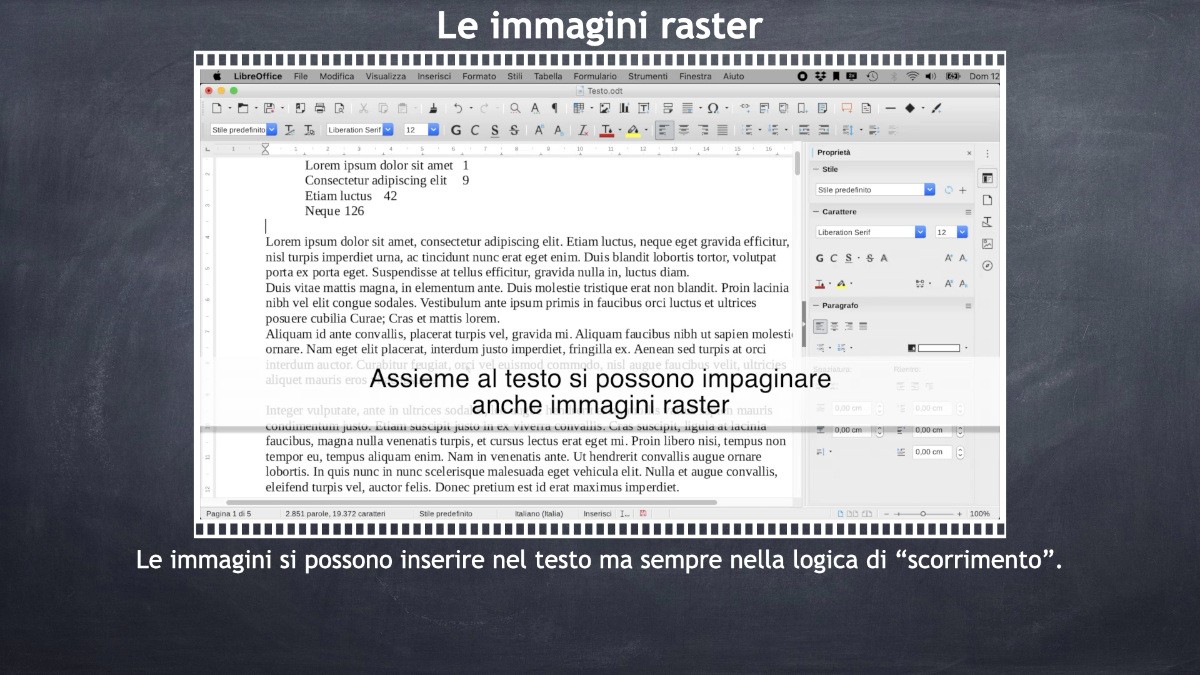Image resolution: width=1200 pixels, height=675 pixels.
Task: Open the Navigator compass icon in sidebar
Action: click(x=987, y=265)
